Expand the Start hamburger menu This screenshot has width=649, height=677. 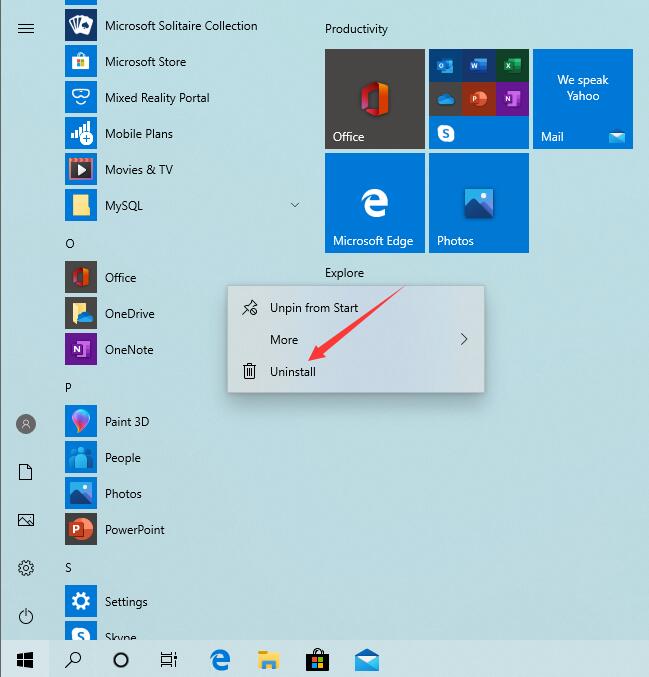coord(26,28)
